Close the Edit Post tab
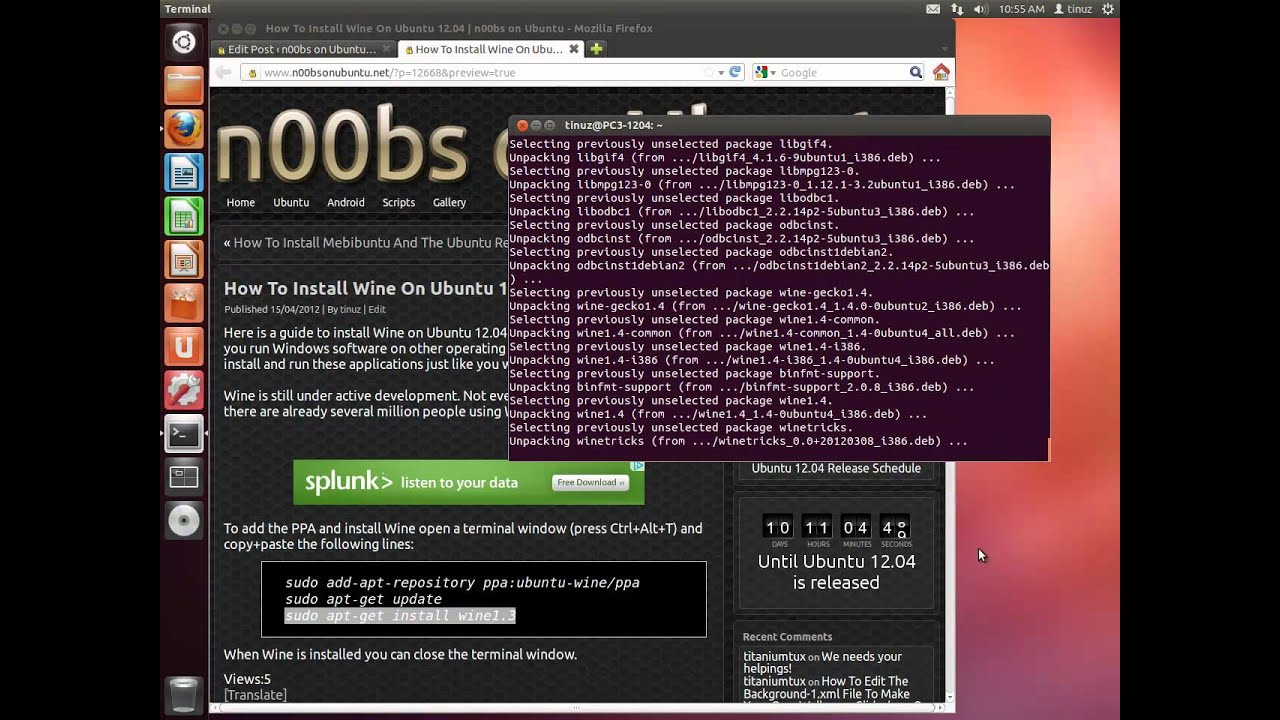Image resolution: width=1280 pixels, height=720 pixels. (x=385, y=49)
